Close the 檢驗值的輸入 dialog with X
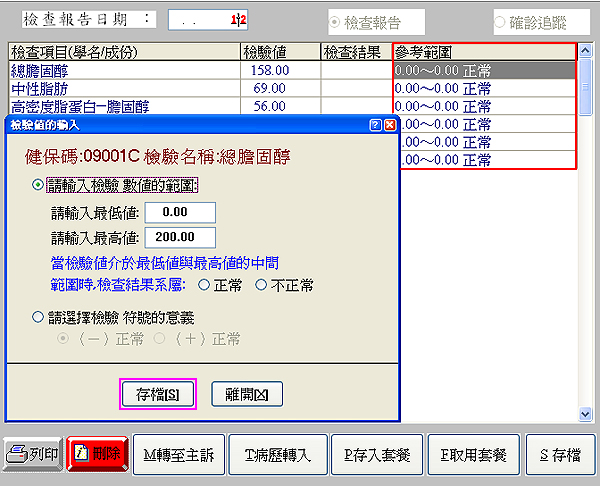The image size is (600, 486). pos(390,125)
